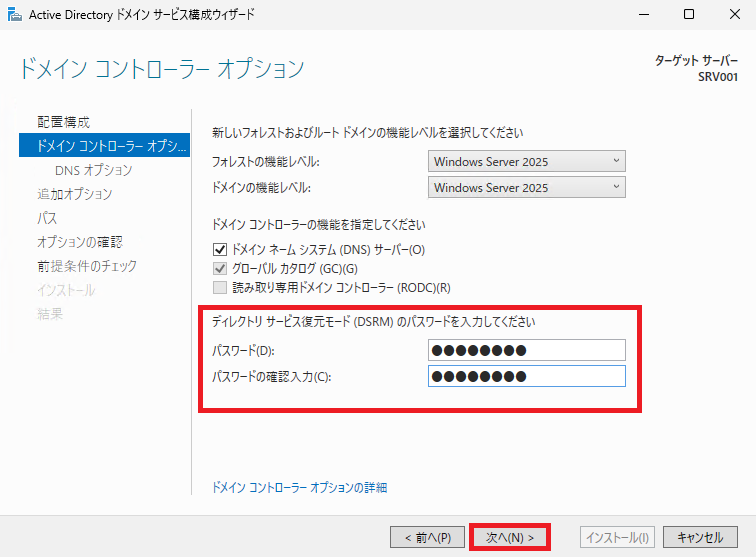The width and height of the screenshot is (756, 557).
Task: Select オプションの確認 step
Action: [x=80, y=242]
